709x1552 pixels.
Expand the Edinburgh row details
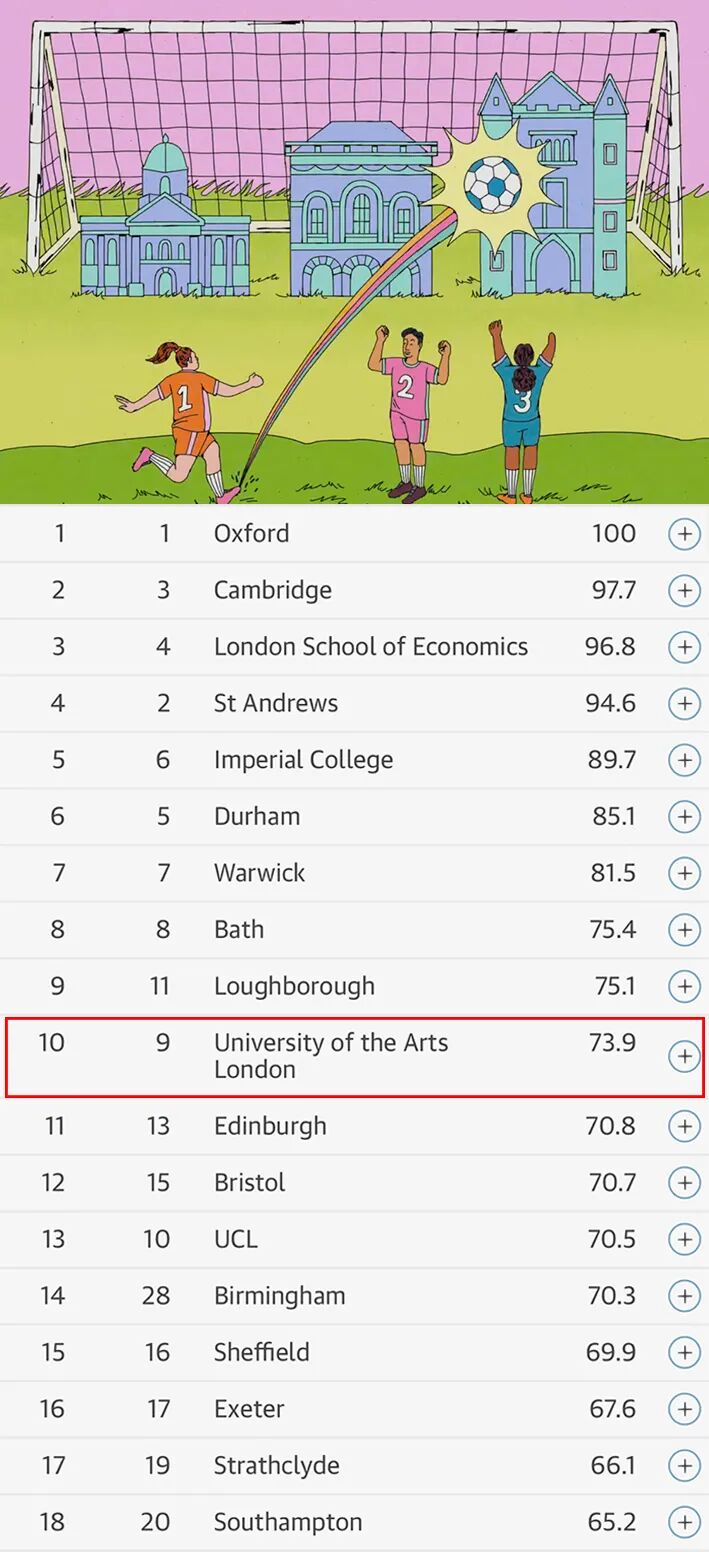pos(684,1126)
